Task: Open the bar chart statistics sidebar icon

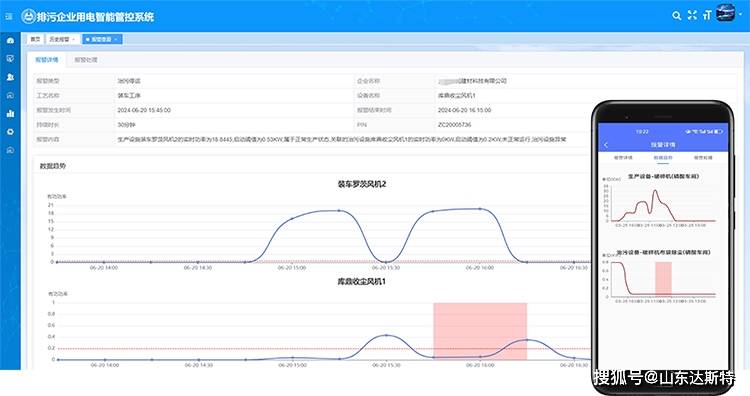Action: [x=10, y=113]
